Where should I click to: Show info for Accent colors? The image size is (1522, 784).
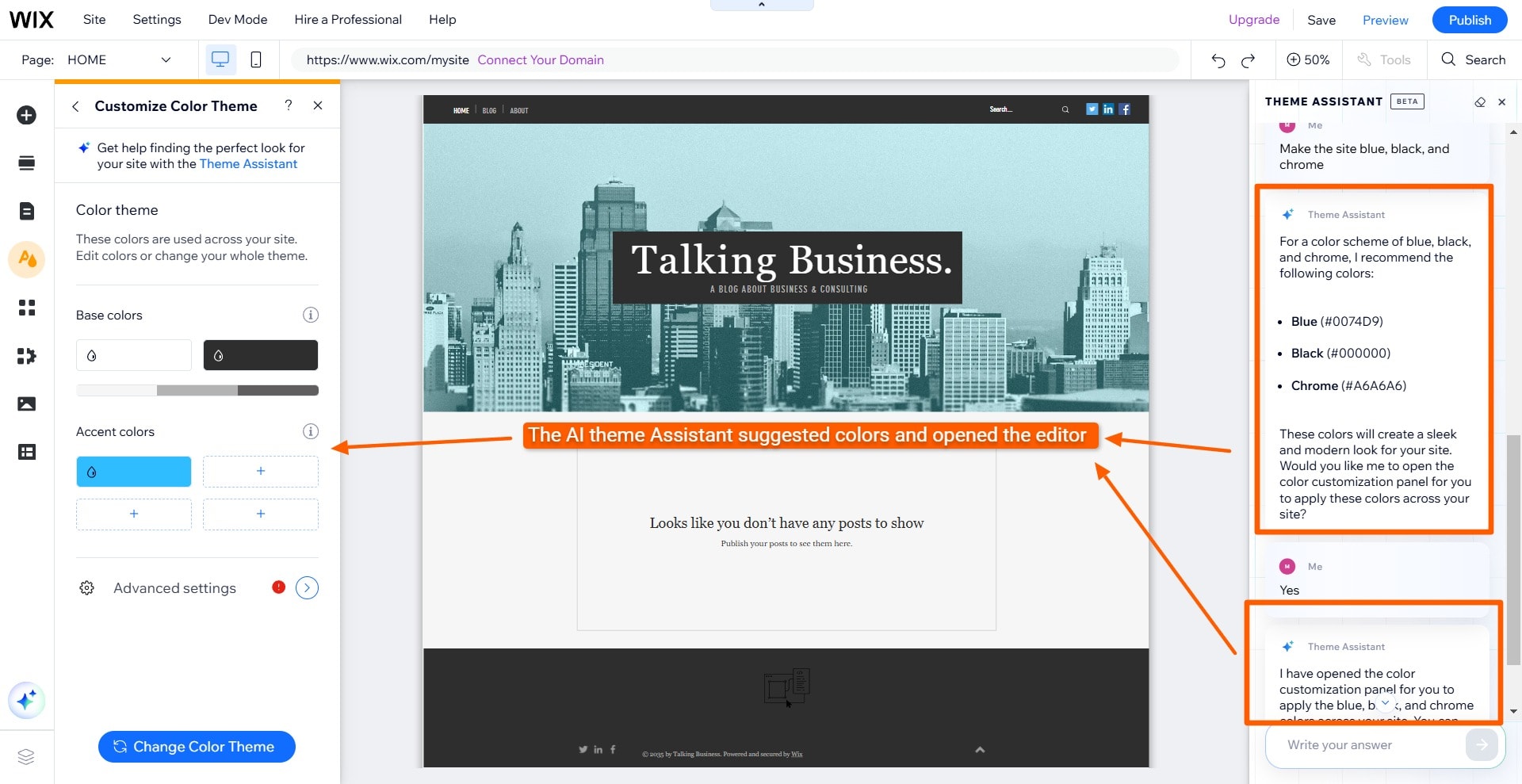[311, 431]
